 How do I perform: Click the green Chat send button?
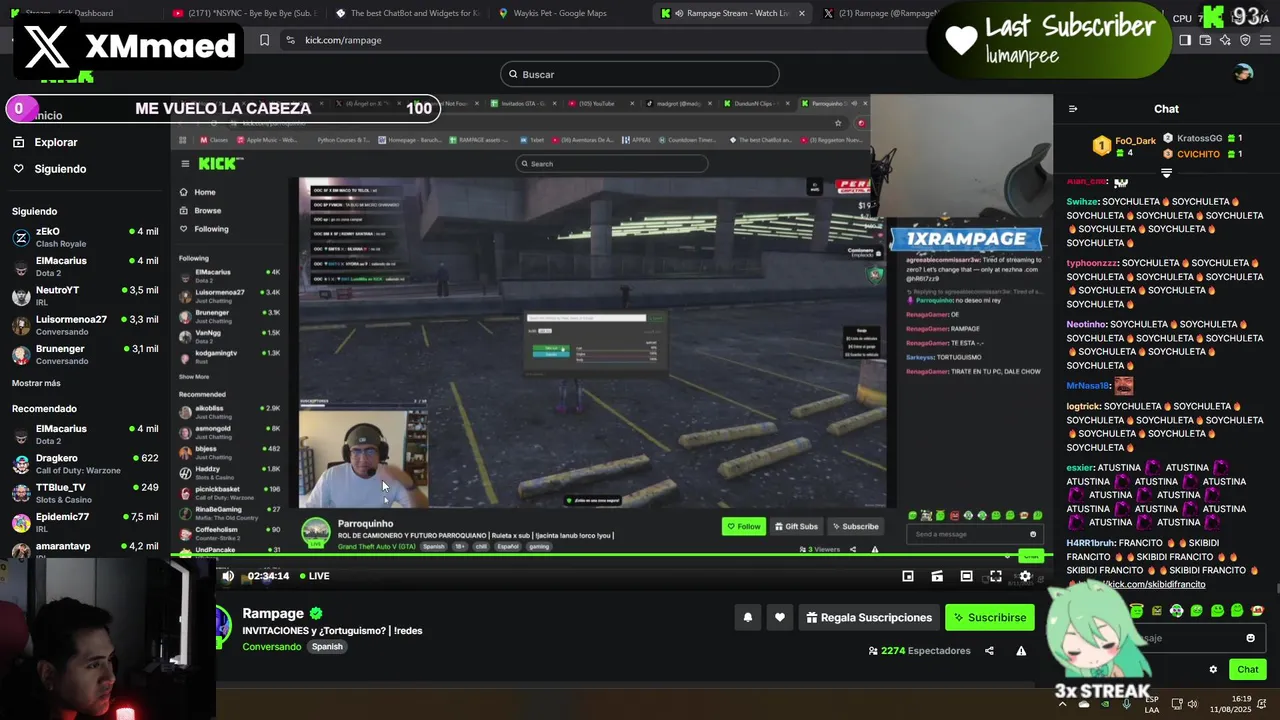coord(1248,670)
